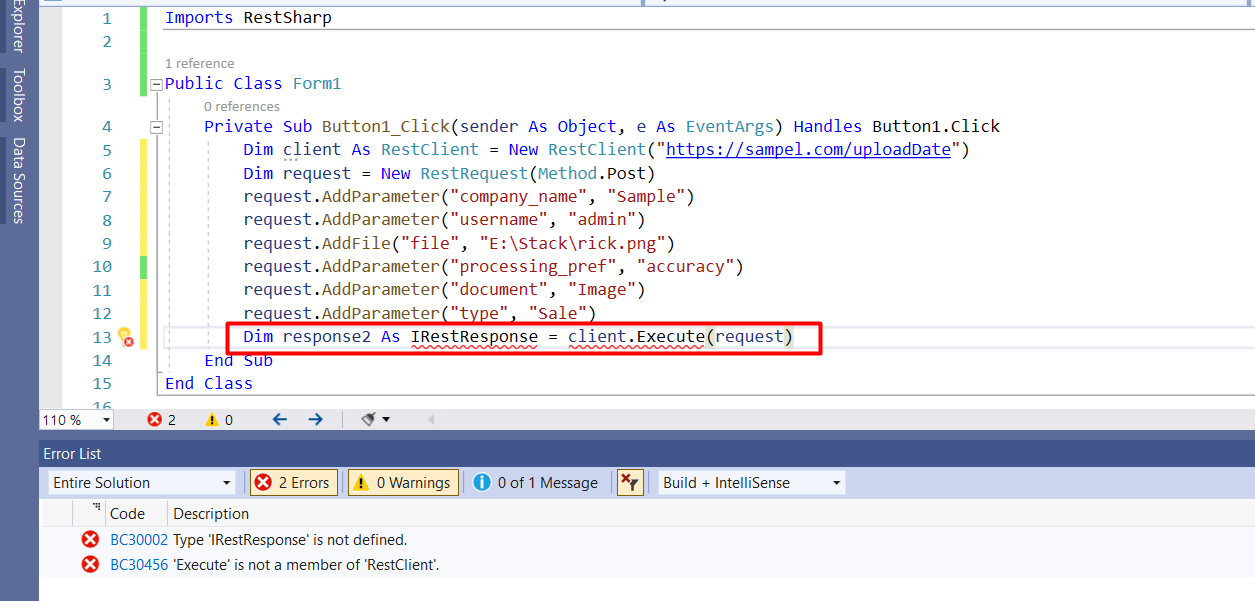This screenshot has width=1255, height=601.
Task: Select the 'Execute is not a member' error description
Action: pyautogui.click(x=306, y=565)
